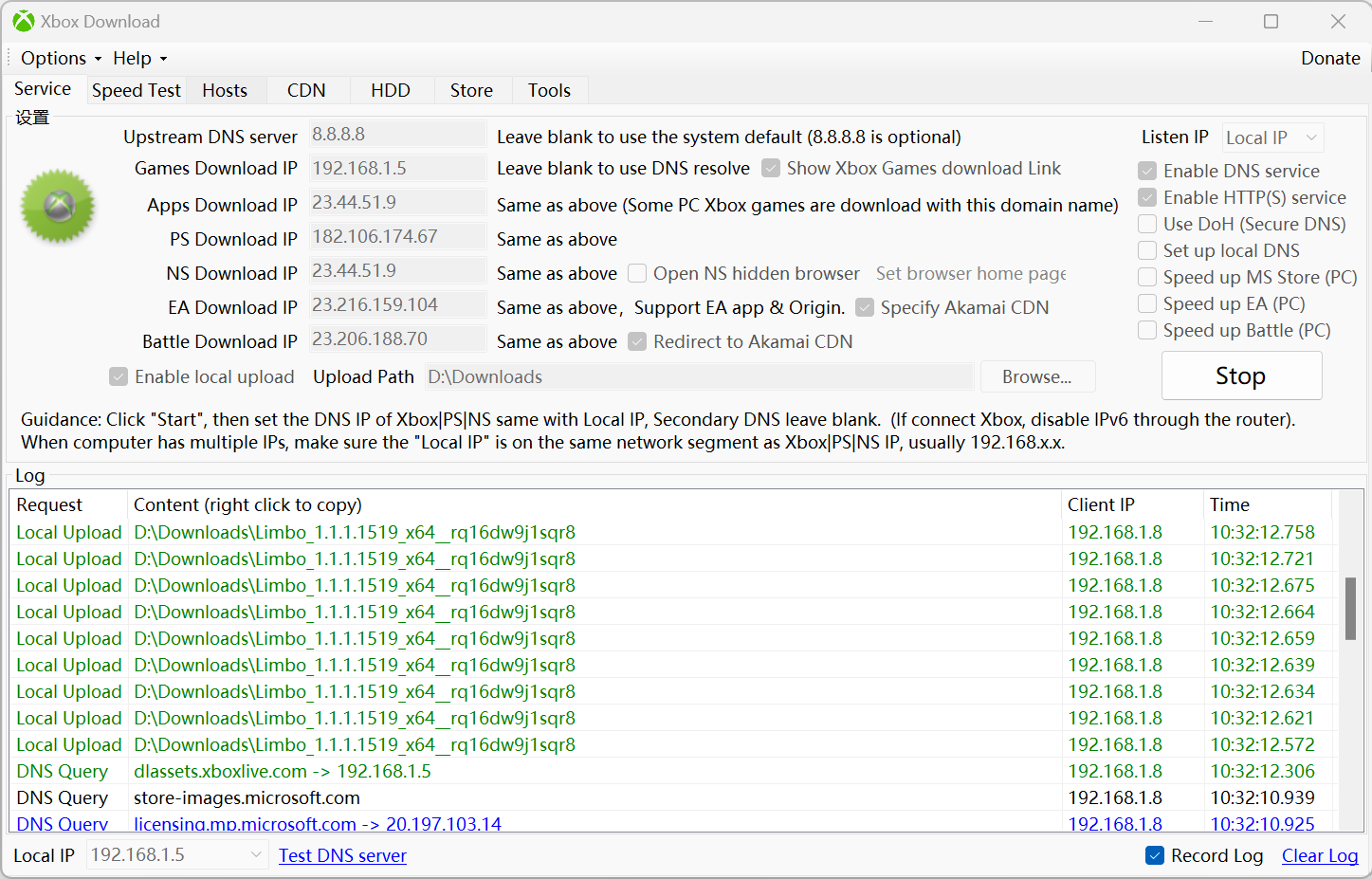Screen dimensions: 1372x879
Task: Open the Help menu
Action: (x=139, y=58)
